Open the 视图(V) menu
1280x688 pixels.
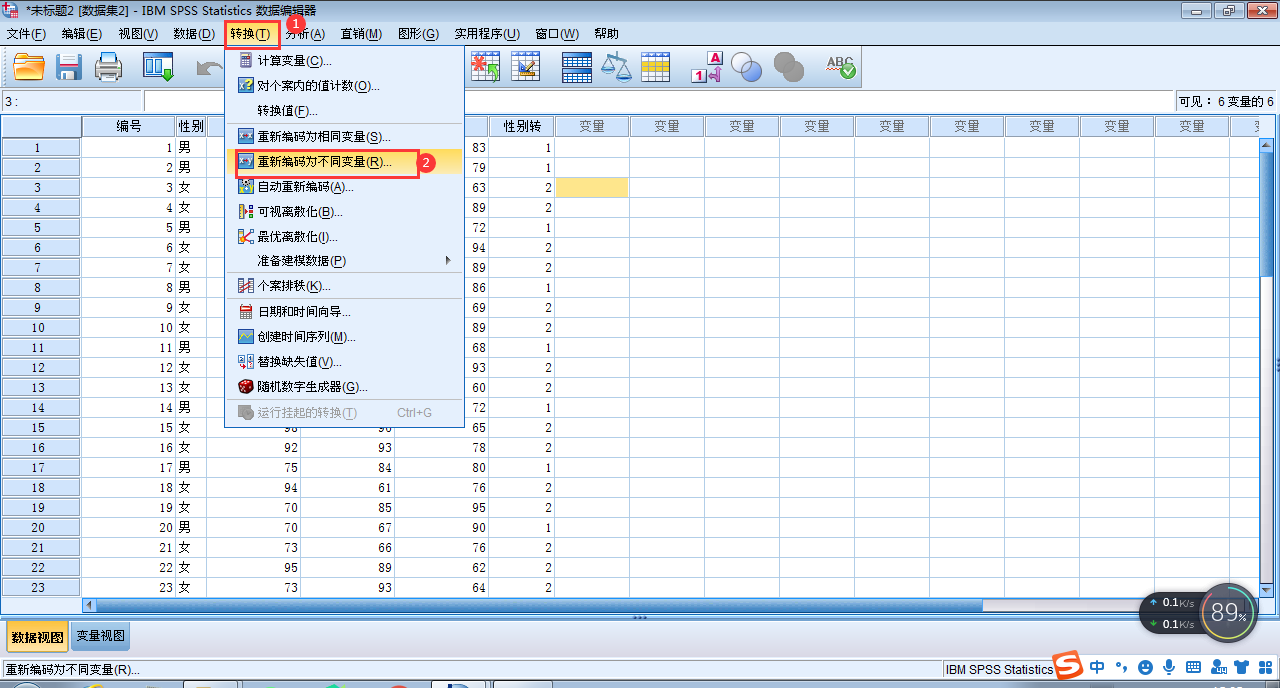(x=137, y=33)
